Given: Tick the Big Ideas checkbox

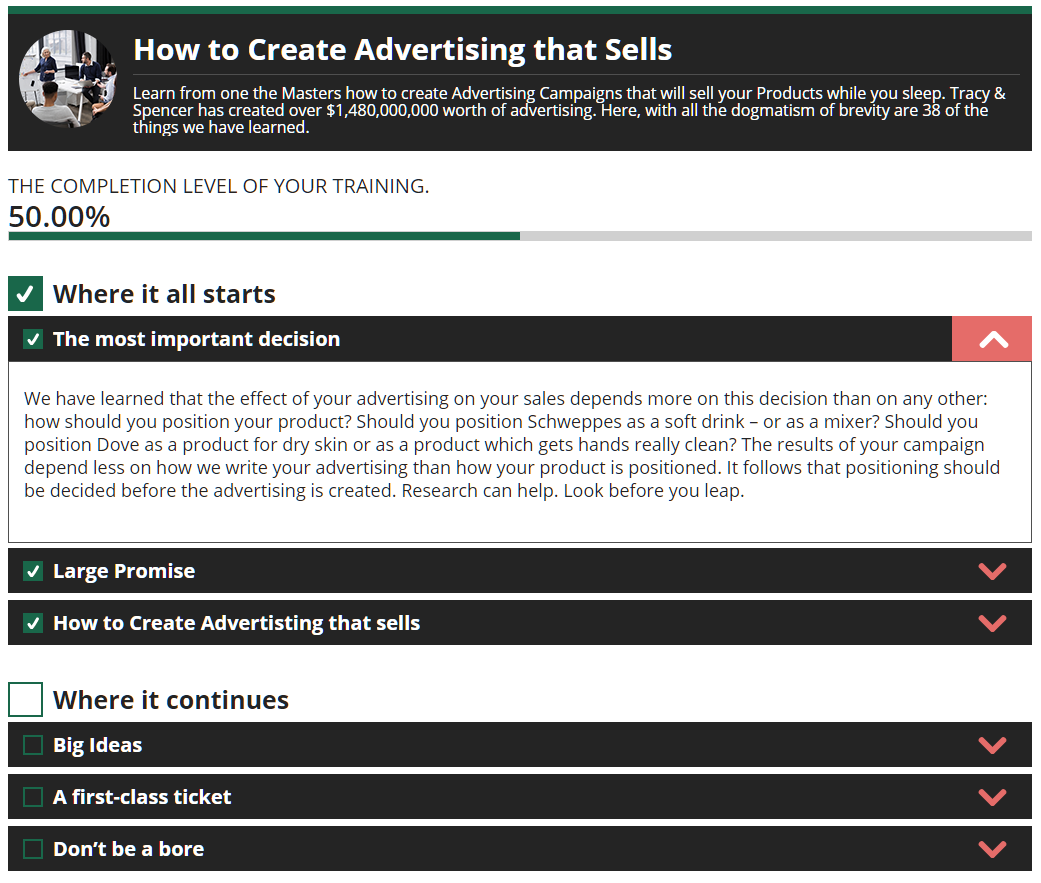Looking at the screenshot, I should (x=33, y=745).
